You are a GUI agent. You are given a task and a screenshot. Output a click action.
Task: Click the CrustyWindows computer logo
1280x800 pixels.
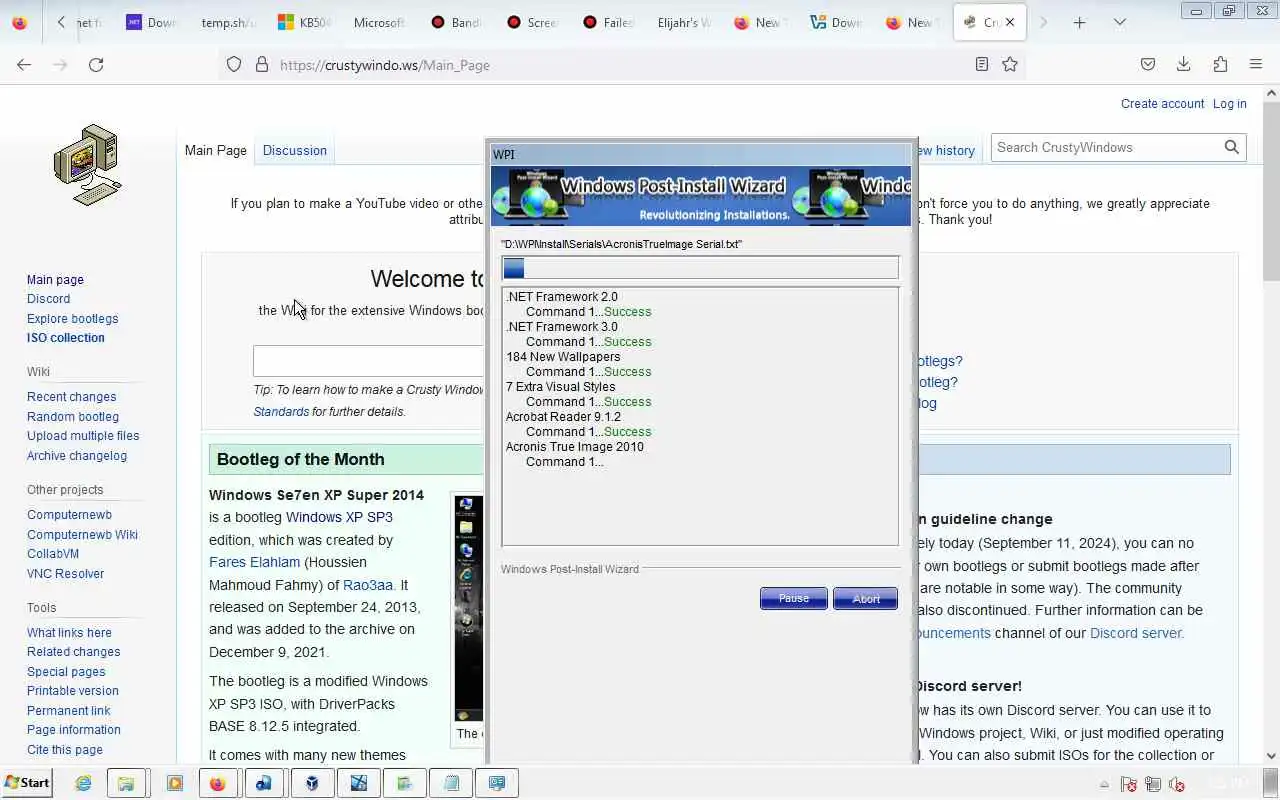coord(87,165)
